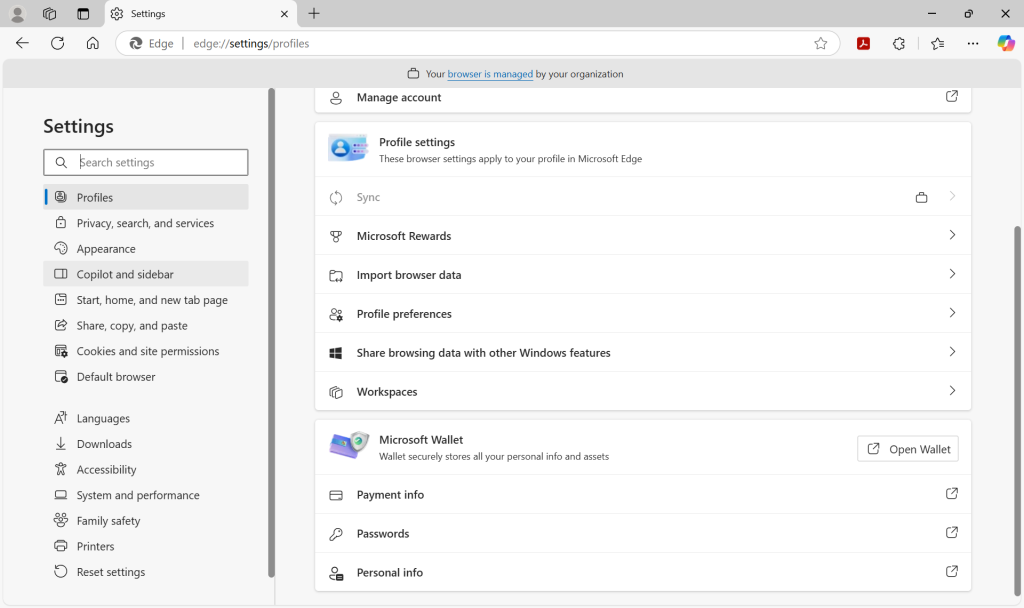
Task: Click the Favorites star list icon
Action: (937, 43)
